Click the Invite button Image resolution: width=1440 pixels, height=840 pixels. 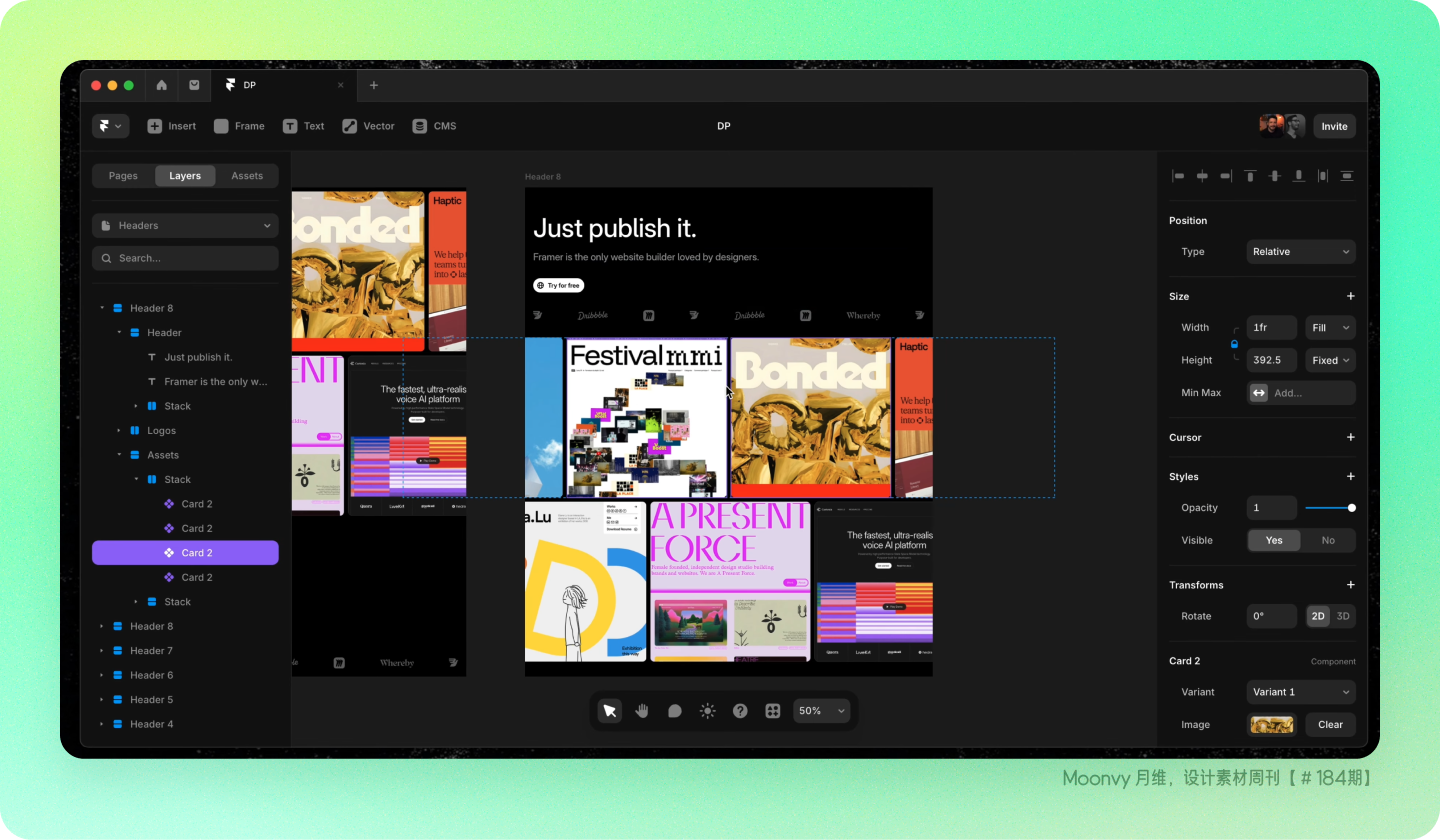[1334, 126]
